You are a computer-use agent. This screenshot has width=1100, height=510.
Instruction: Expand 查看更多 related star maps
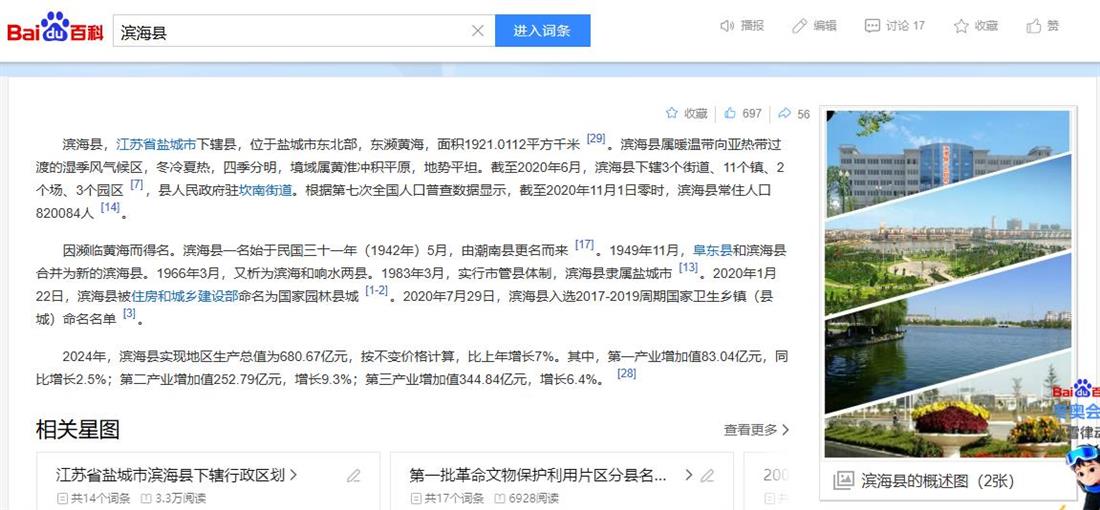tap(756, 430)
